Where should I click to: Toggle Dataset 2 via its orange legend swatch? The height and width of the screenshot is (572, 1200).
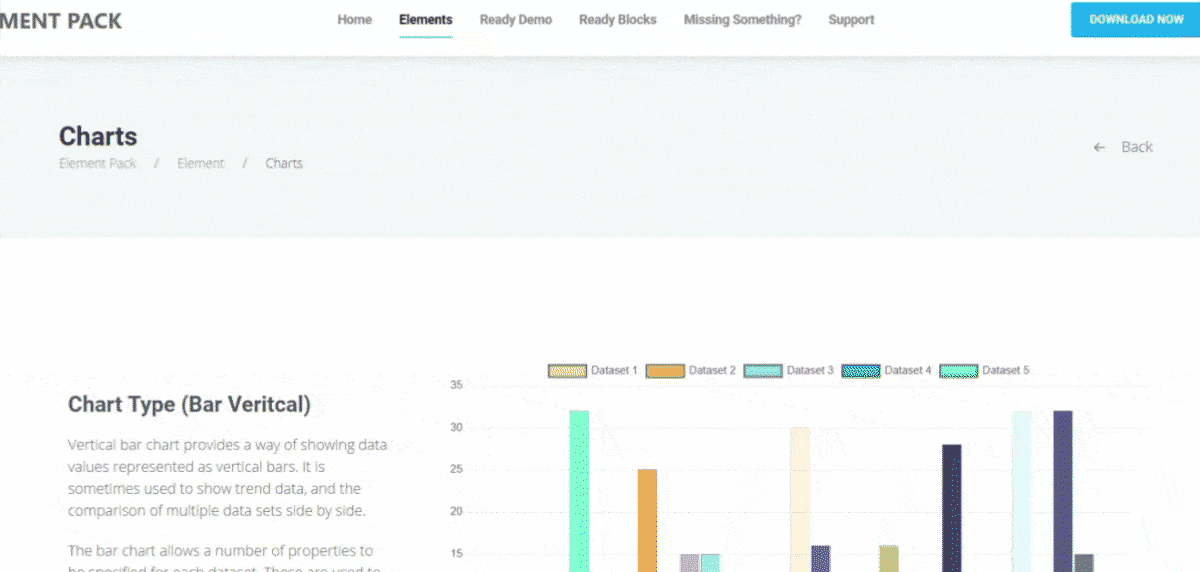[x=665, y=371]
